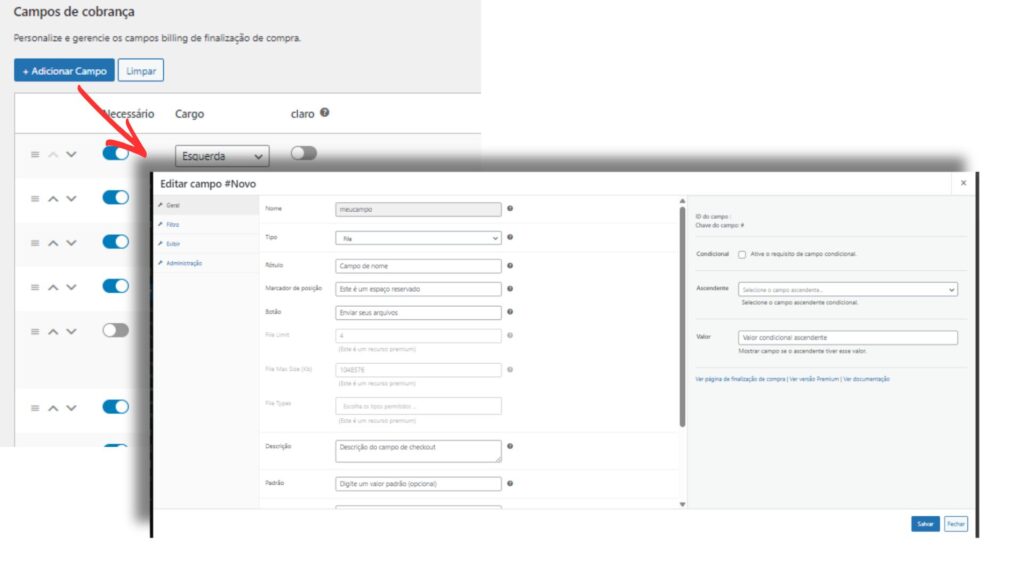Switch to the Filtro tab

[x=172, y=224]
